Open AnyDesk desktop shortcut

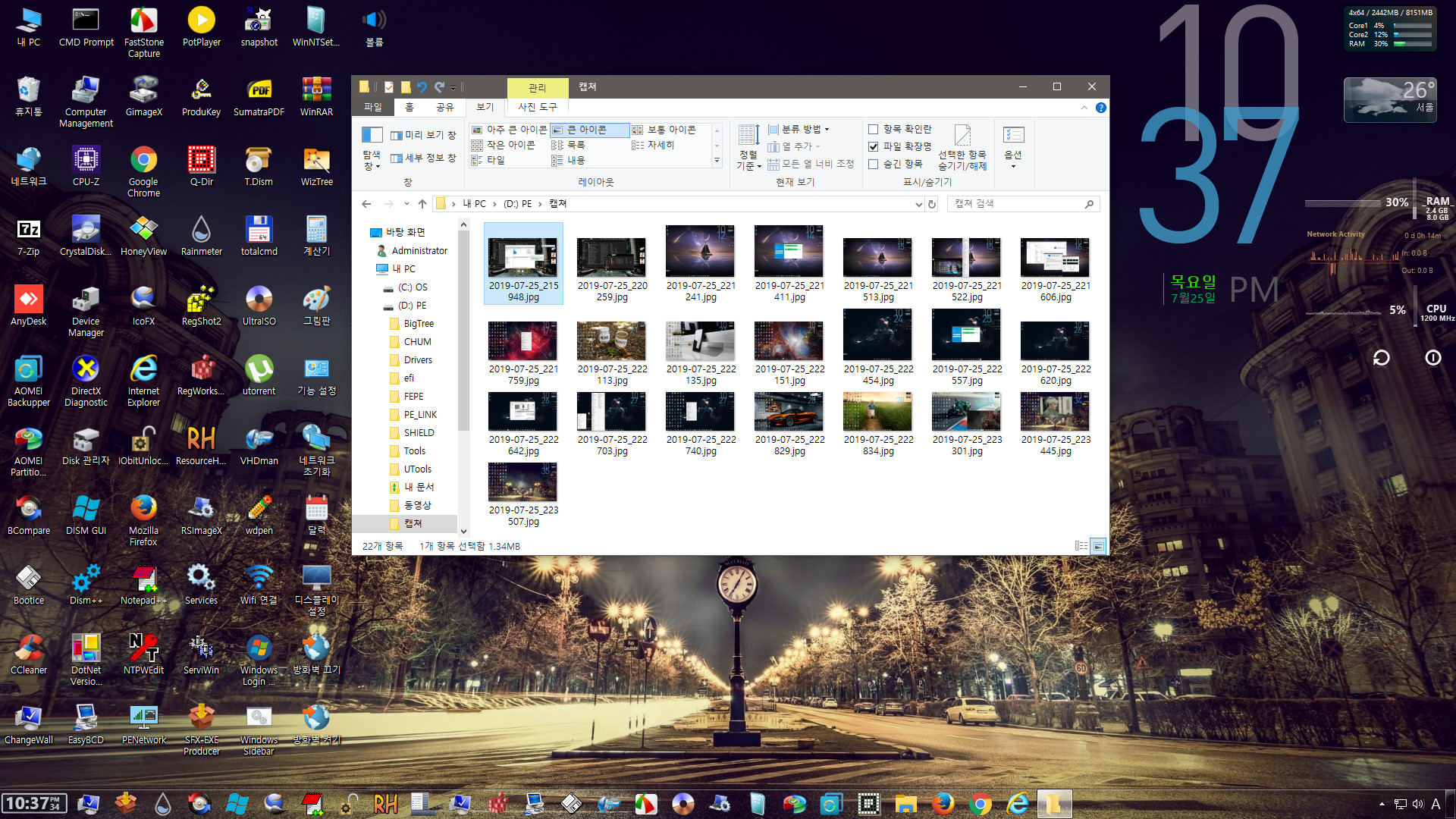[x=28, y=306]
